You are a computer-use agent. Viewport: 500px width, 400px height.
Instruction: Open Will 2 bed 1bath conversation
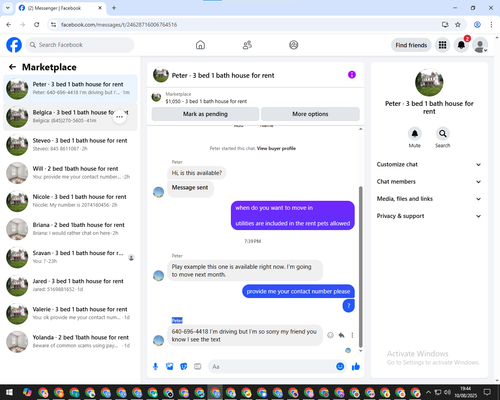[70, 173]
